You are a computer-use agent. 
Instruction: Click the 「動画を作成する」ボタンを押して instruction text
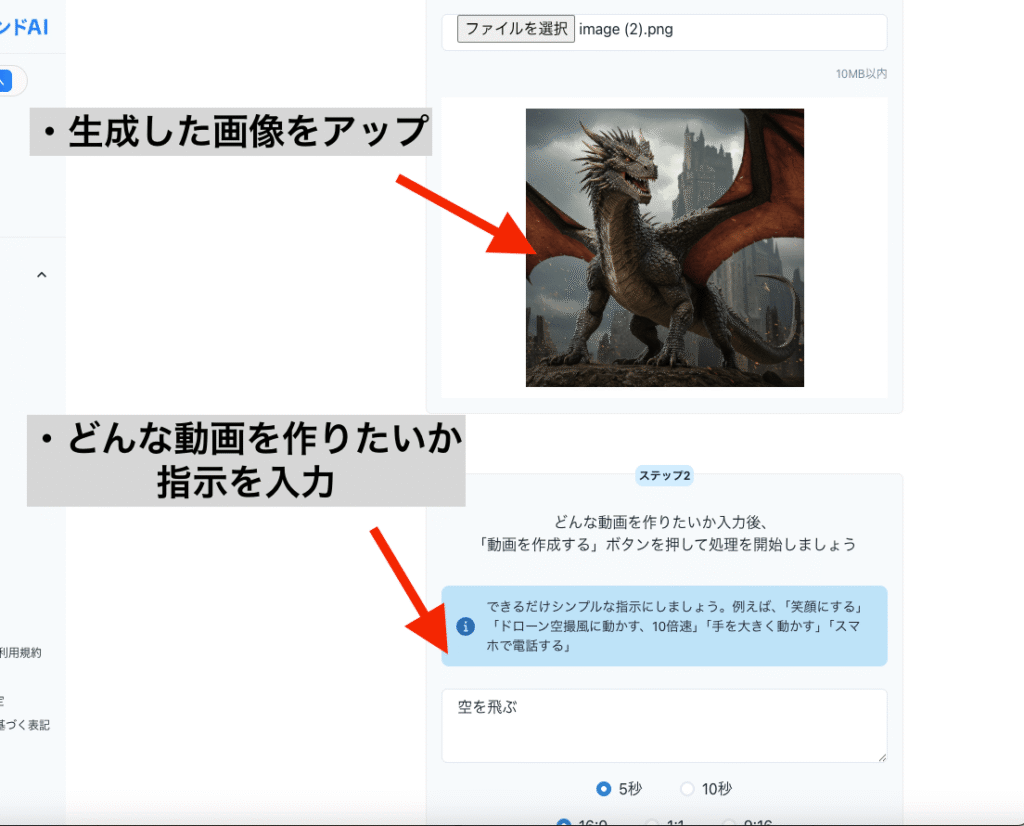(x=667, y=545)
